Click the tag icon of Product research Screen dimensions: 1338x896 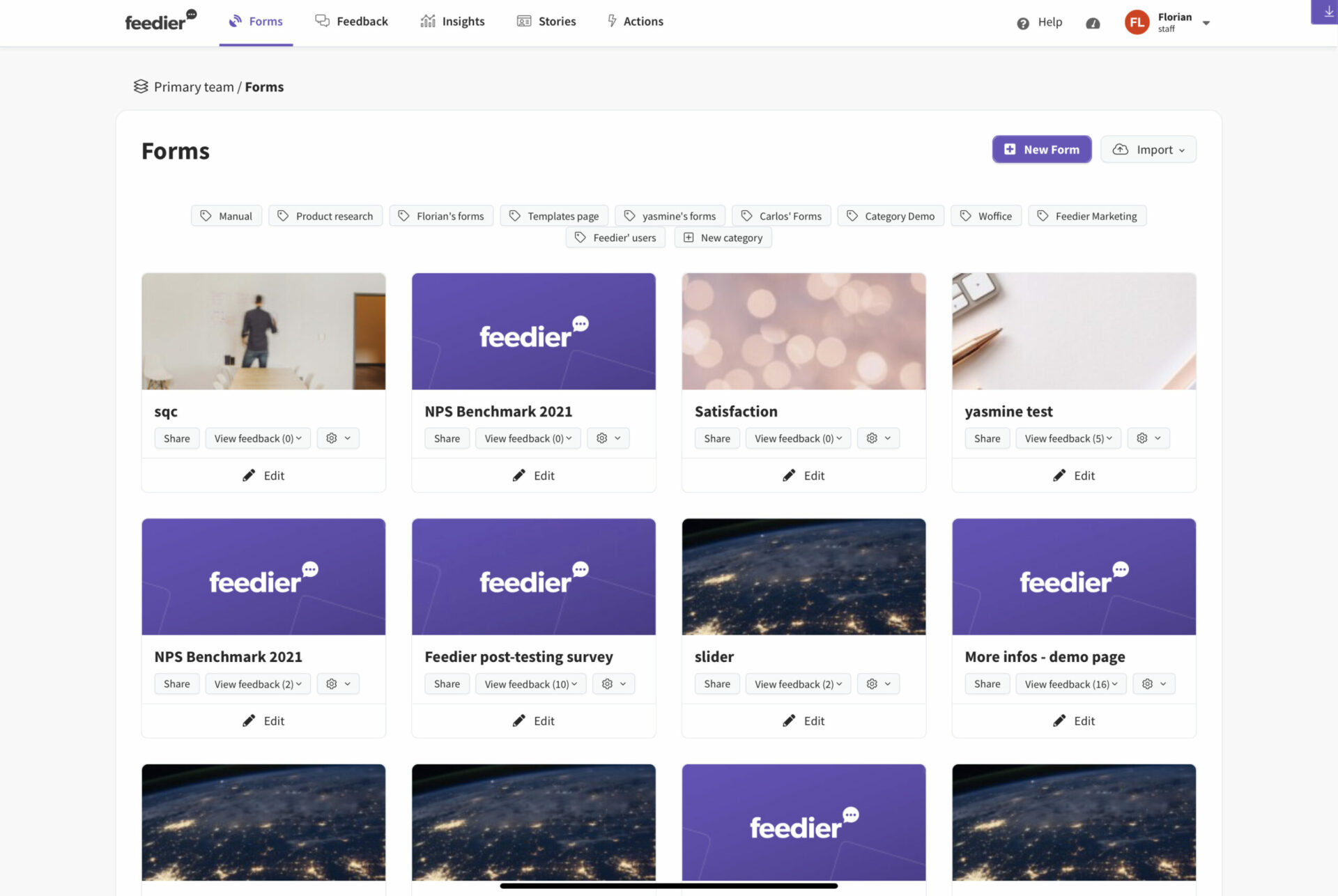coord(283,216)
